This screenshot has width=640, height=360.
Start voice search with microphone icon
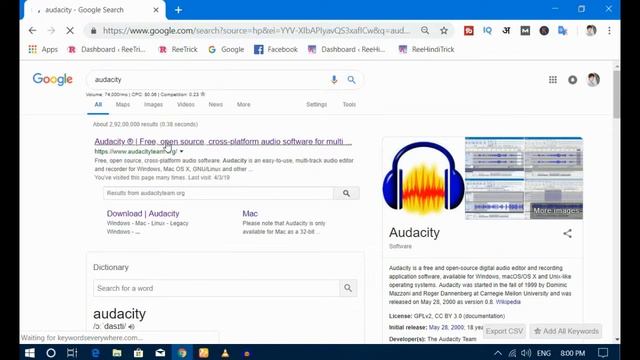click(x=334, y=80)
